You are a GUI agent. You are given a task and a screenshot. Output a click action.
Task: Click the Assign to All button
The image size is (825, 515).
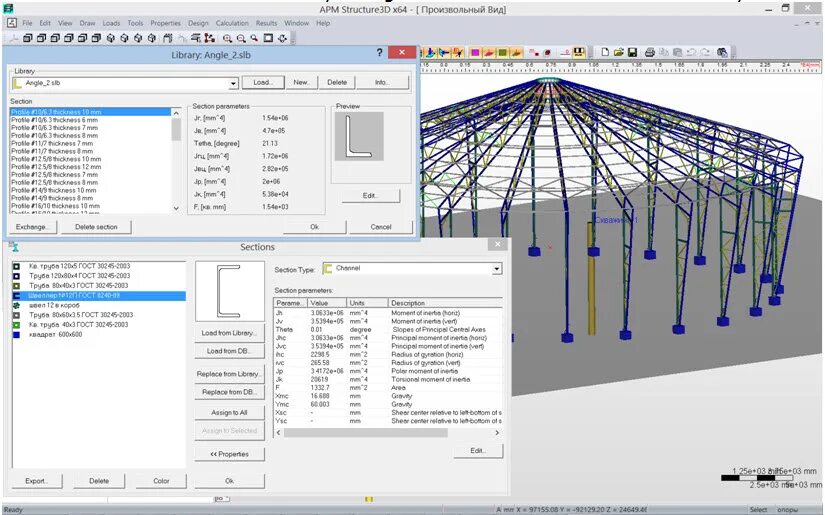point(229,413)
